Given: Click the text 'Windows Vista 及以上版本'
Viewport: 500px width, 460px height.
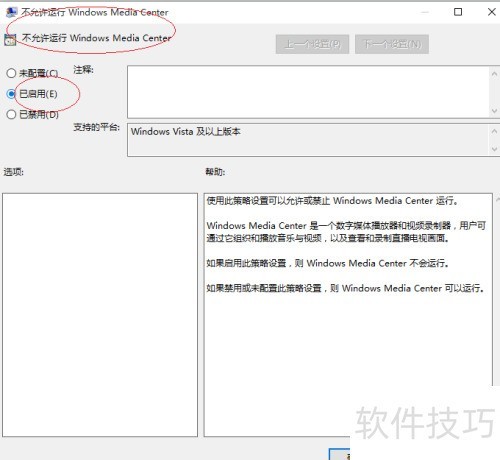Looking at the screenshot, I should (x=185, y=132).
